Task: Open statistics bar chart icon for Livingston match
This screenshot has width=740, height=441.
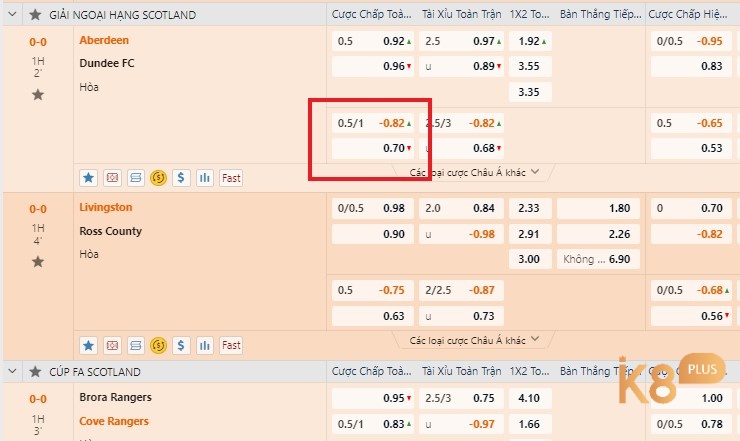Action: pos(205,345)
